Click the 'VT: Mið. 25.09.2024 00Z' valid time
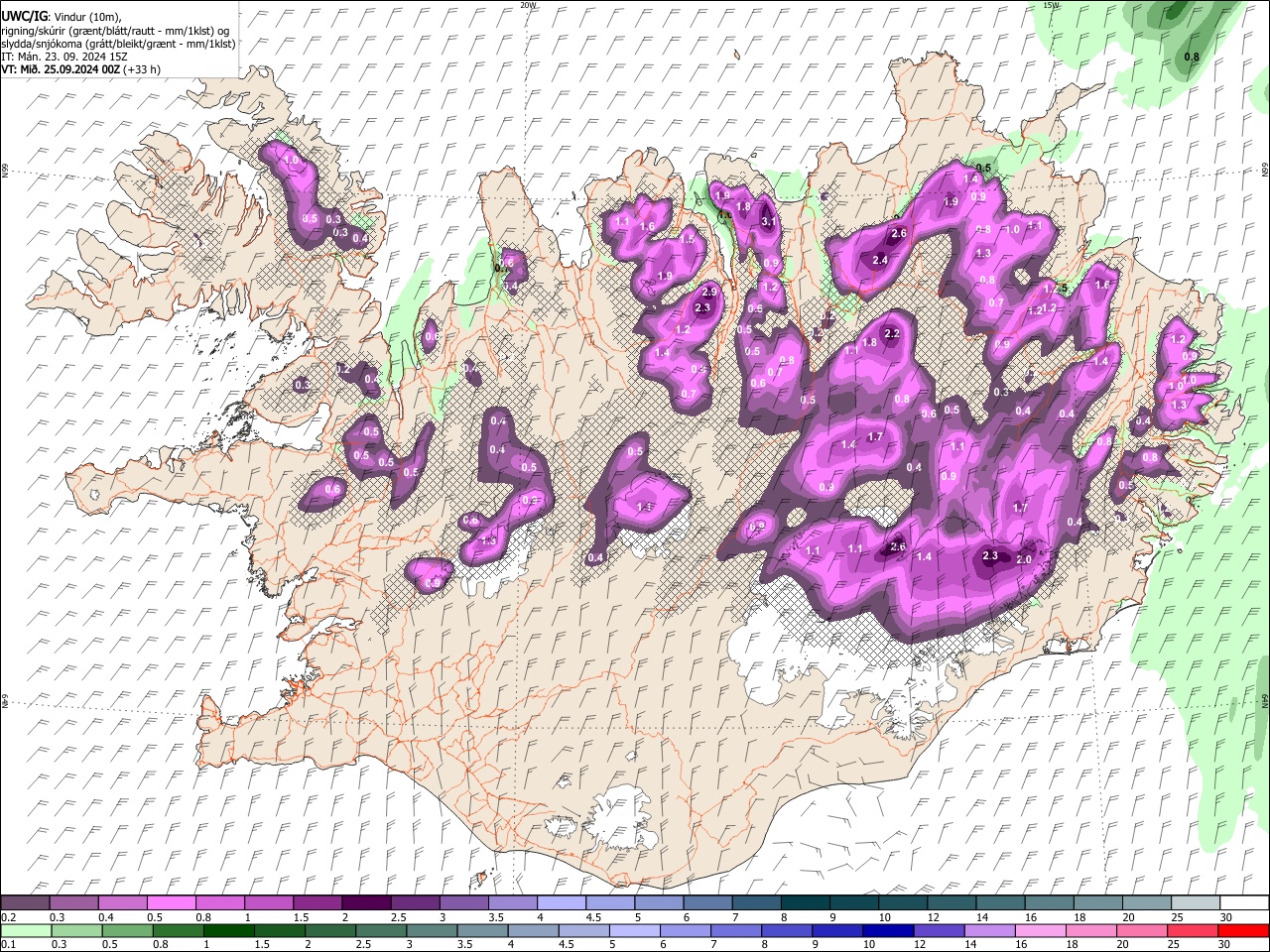Viewport: 1270px width, 952px height. (61, 69)
